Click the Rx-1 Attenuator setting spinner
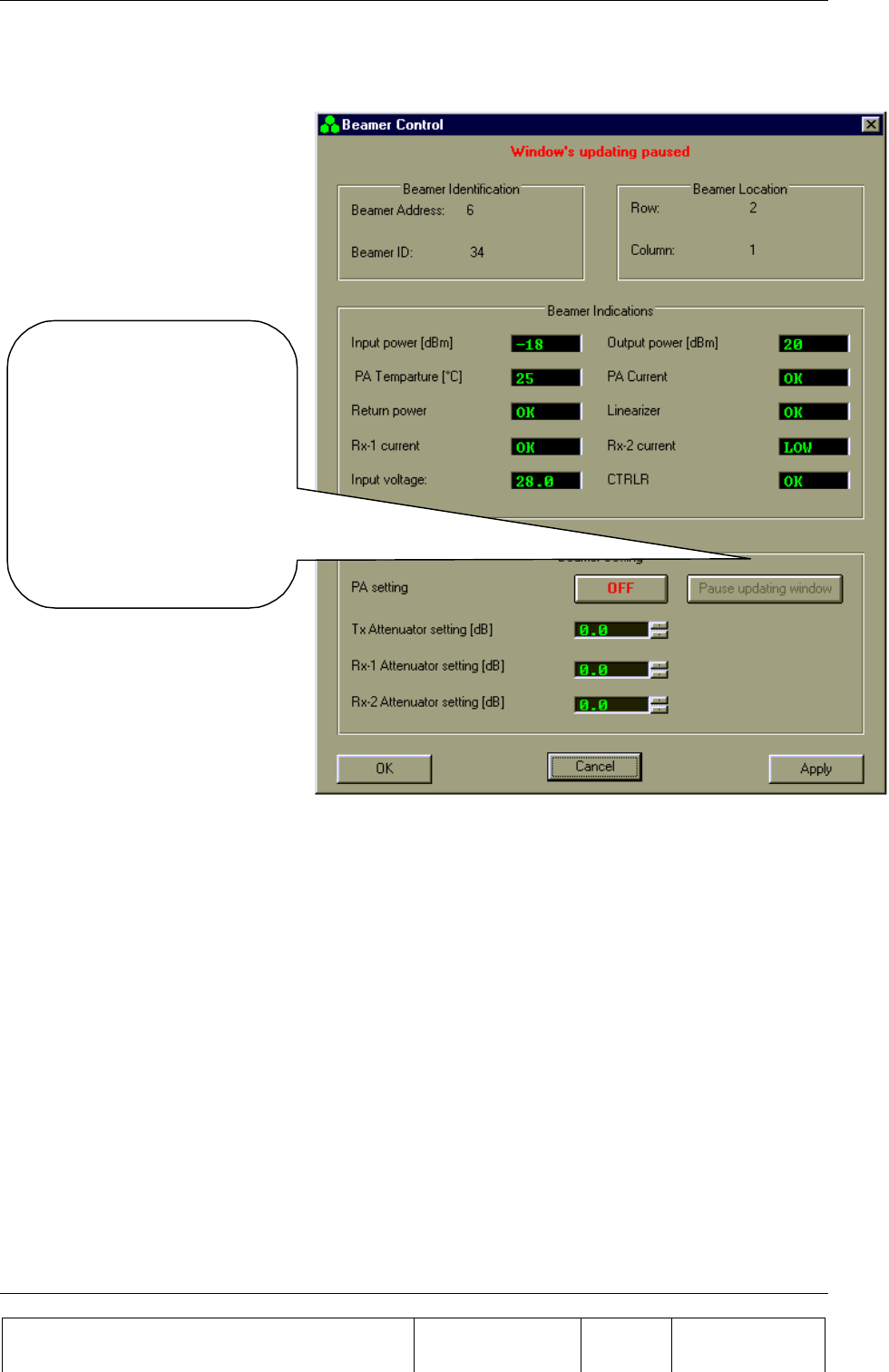Viewport: 889px width, 1372px height. pos(659,670)
